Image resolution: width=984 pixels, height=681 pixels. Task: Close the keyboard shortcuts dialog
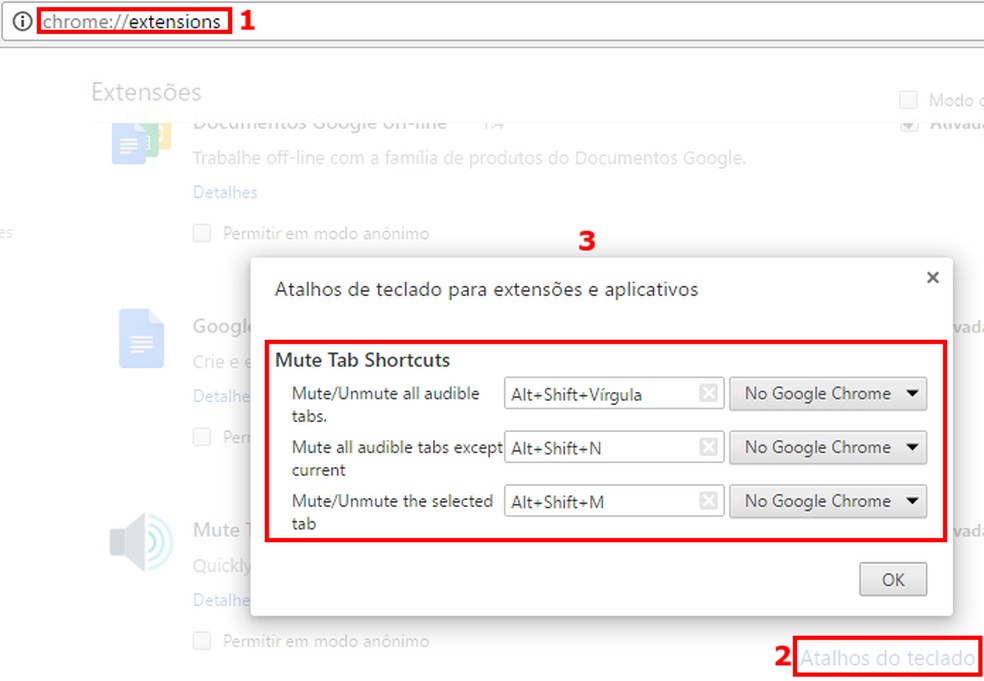tap(932, 277)
